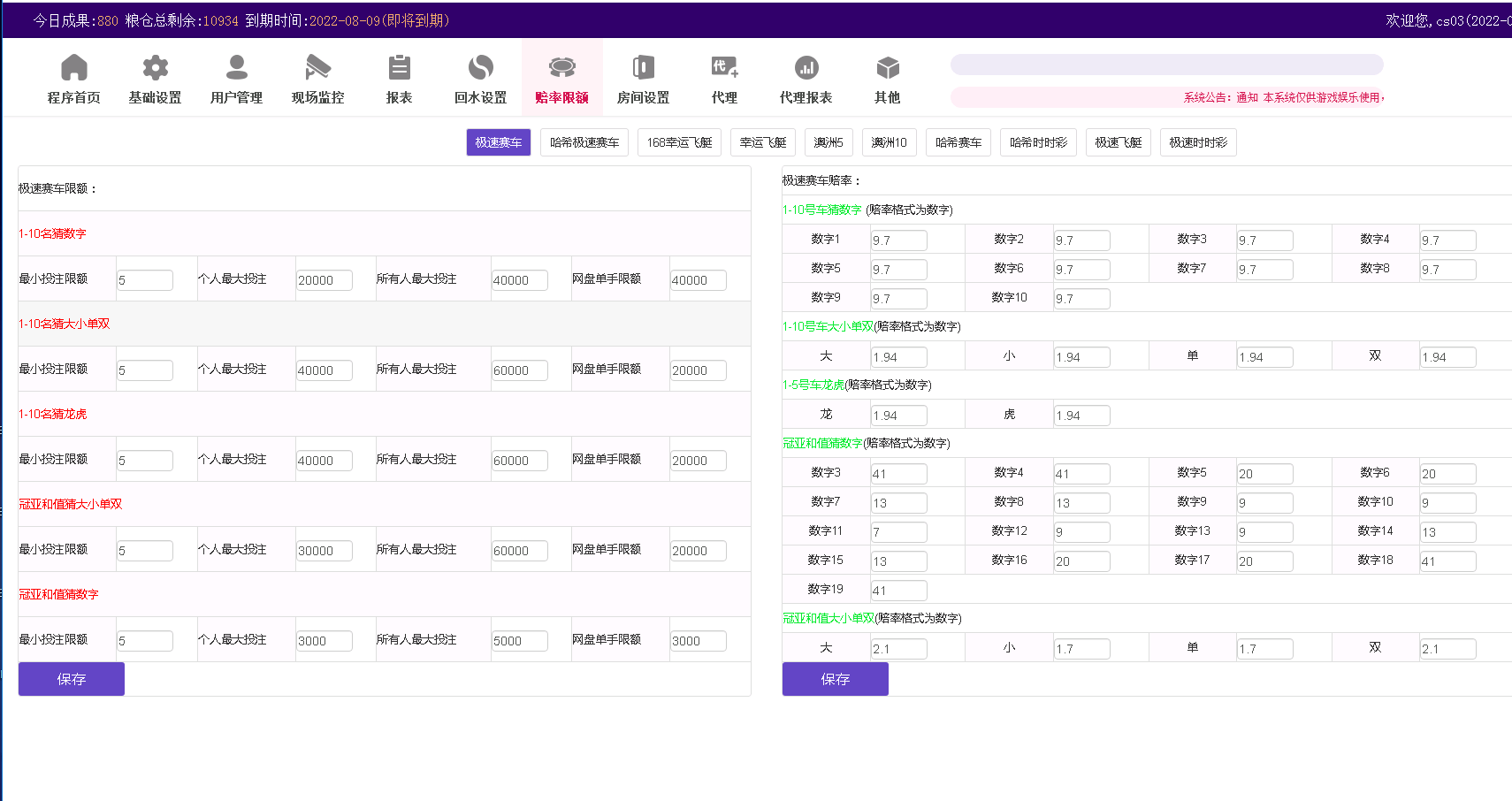Edit the 数字1 odds input field
Viewport: 1512px width, 801px height.
click(898, 240)
